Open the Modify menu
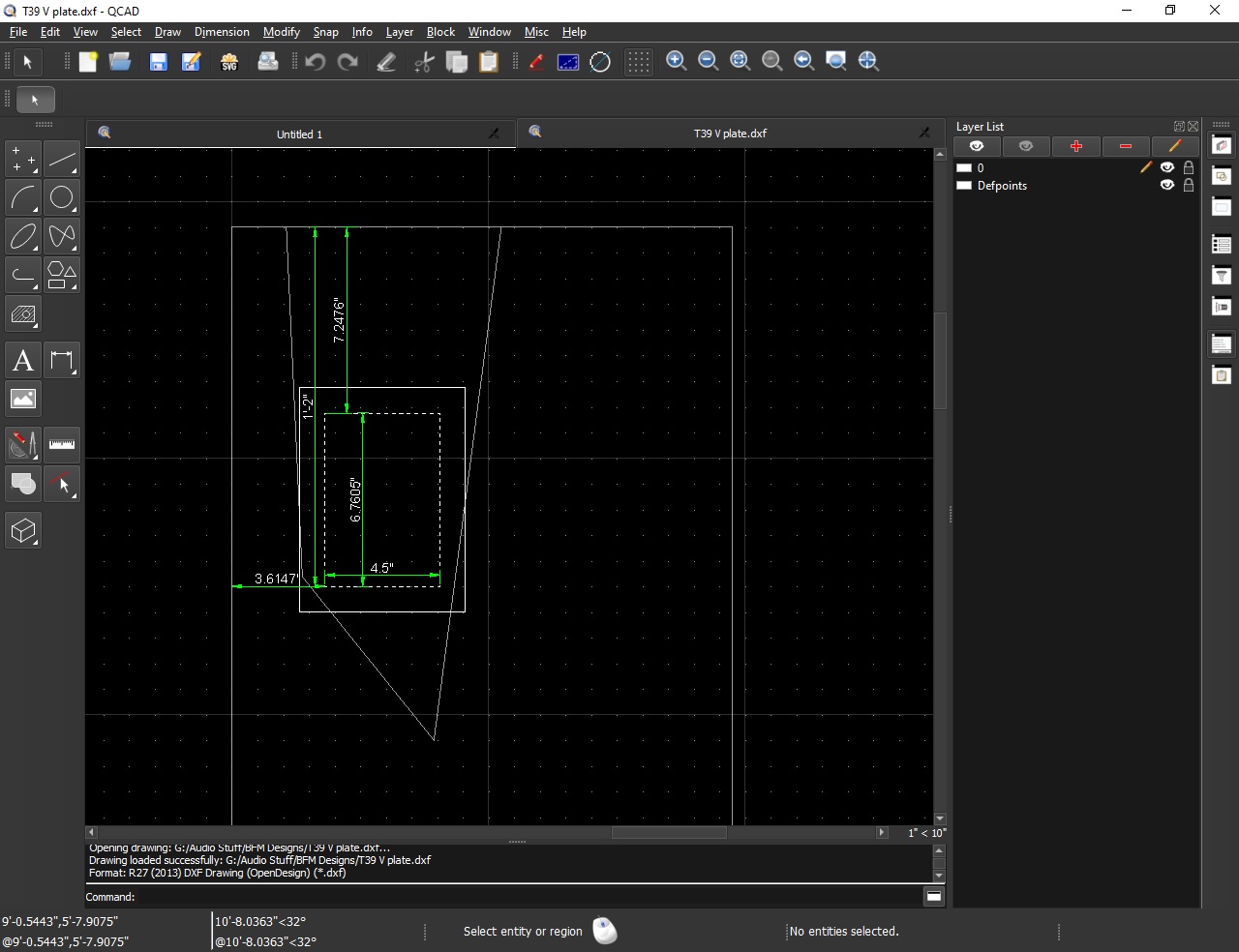 [x=281, y=32]
